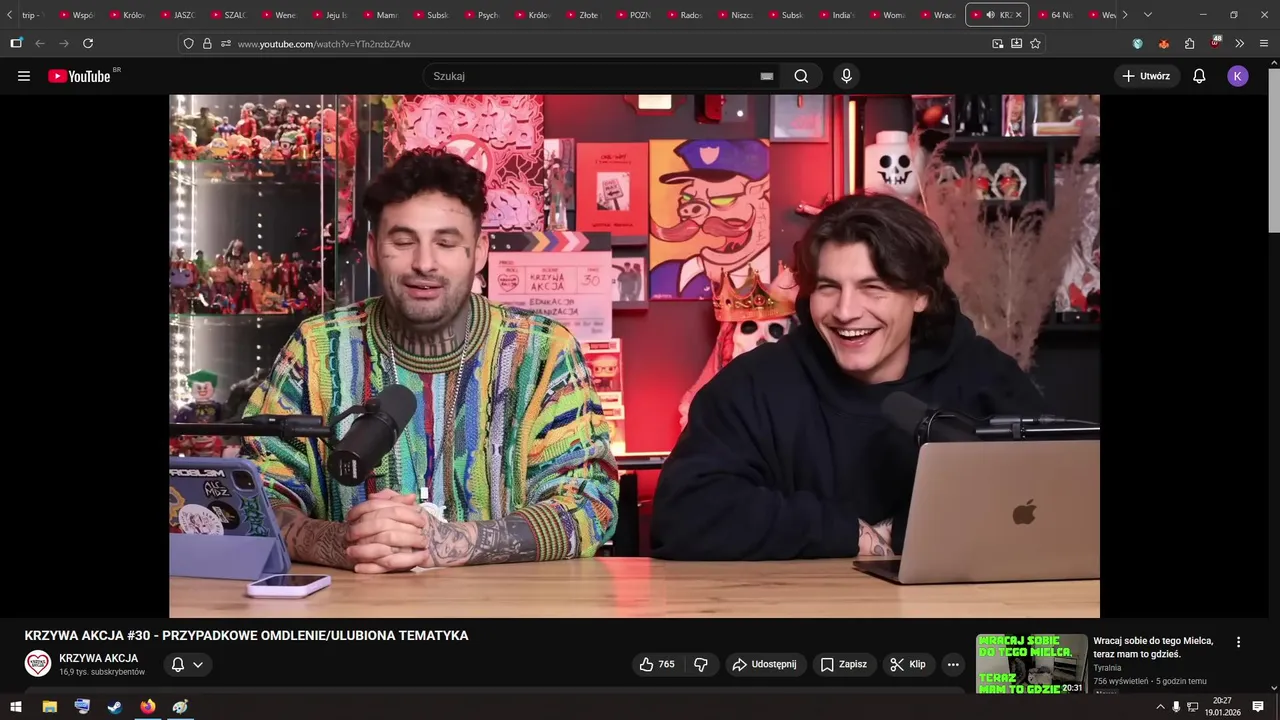Open options menu for suggested Mielec video
The image size is (1280, 720).
point(1238,642)
